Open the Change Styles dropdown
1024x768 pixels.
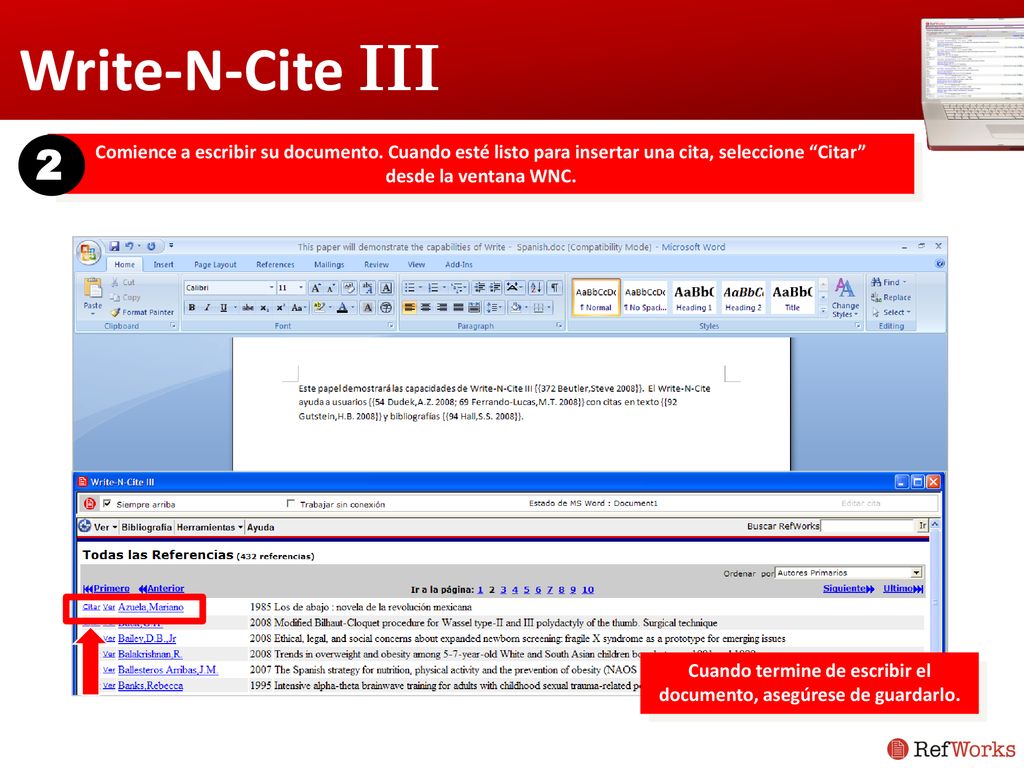[845, 298]
